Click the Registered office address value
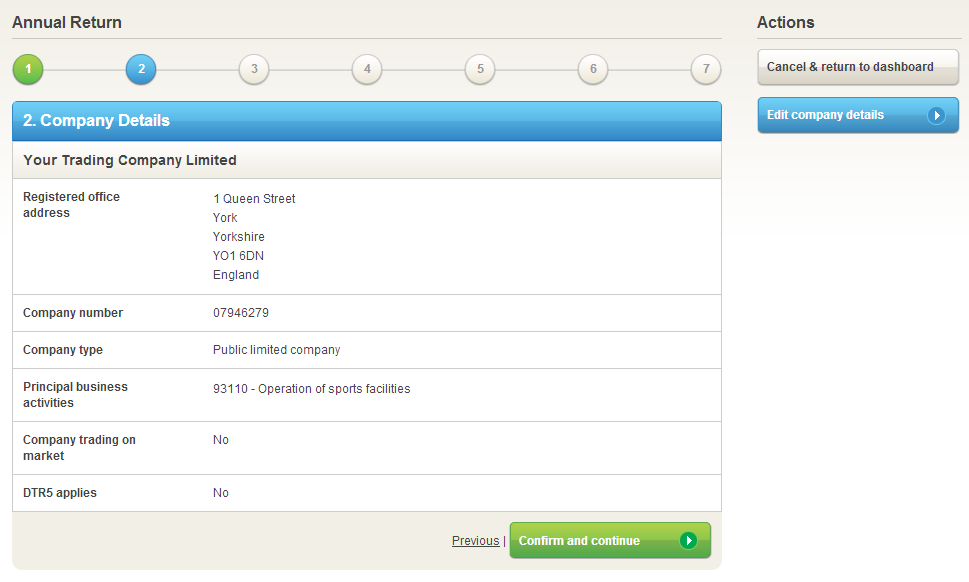Screen dimensions: 969x582 coord(254,237)
